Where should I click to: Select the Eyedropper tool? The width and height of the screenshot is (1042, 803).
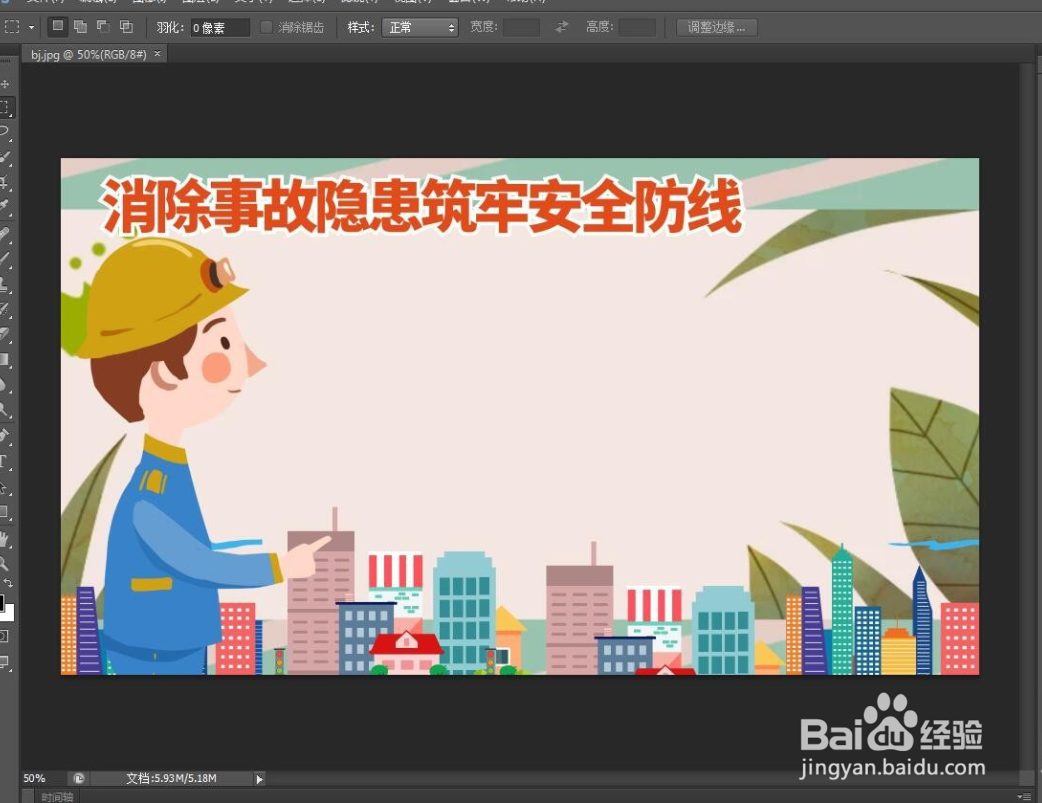[7, 205]
